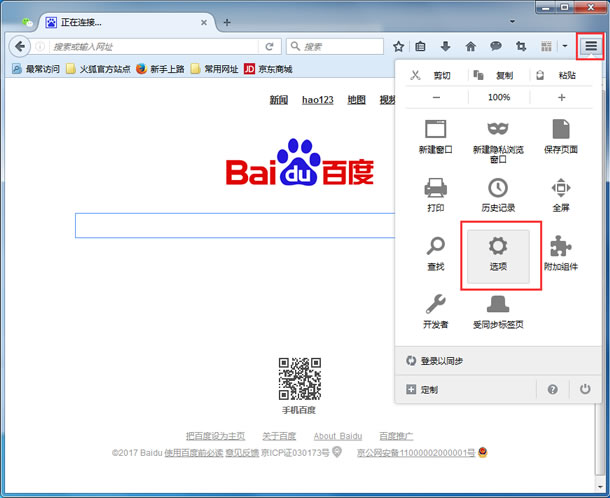Select the 正在连接... tab

[x=126, y=23]
